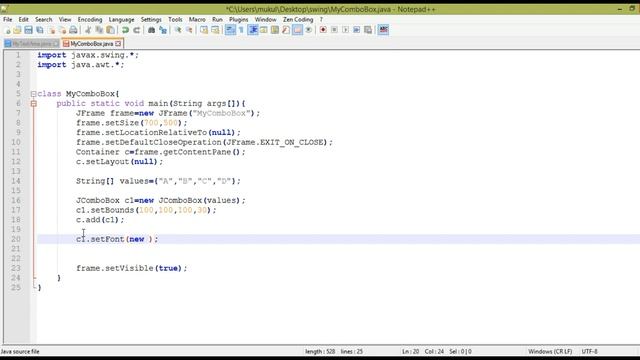Open Find with the binoculars icon
This screenshot has width=640, height=360.
(151, 30)
